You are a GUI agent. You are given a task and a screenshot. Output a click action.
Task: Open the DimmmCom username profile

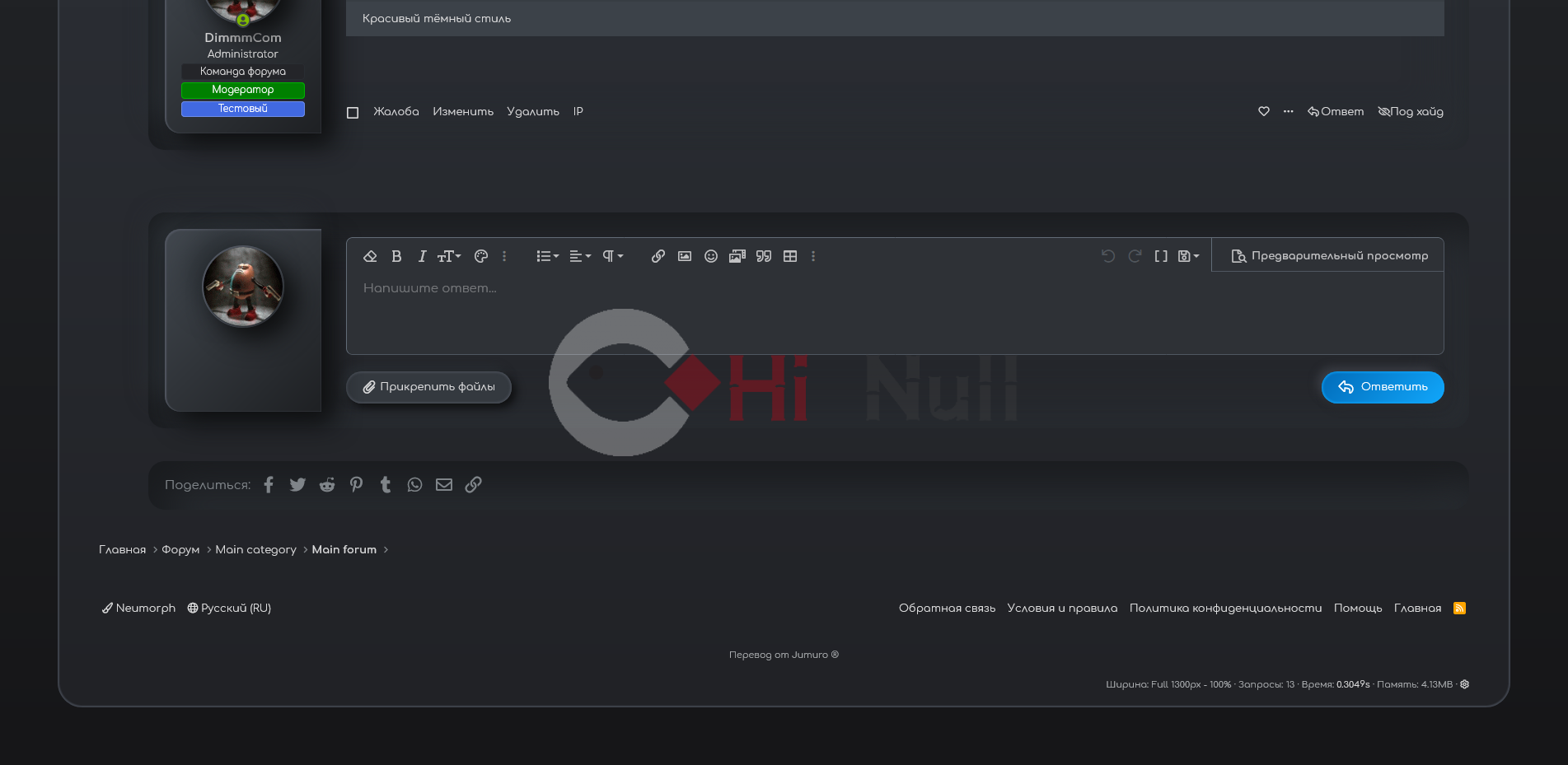click(243, 38)
